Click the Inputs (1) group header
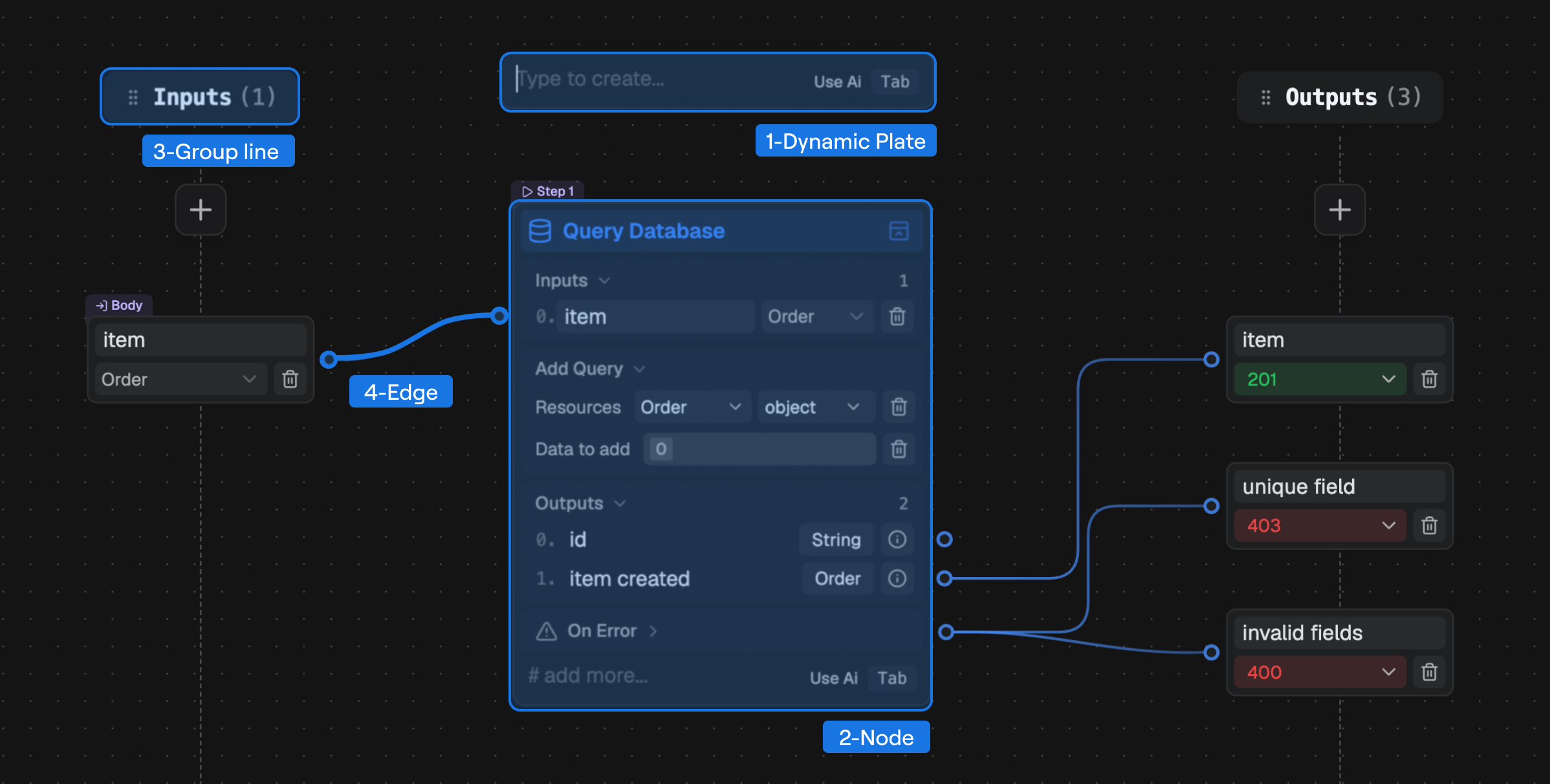 pyautogui.click(x=200, y=96)
